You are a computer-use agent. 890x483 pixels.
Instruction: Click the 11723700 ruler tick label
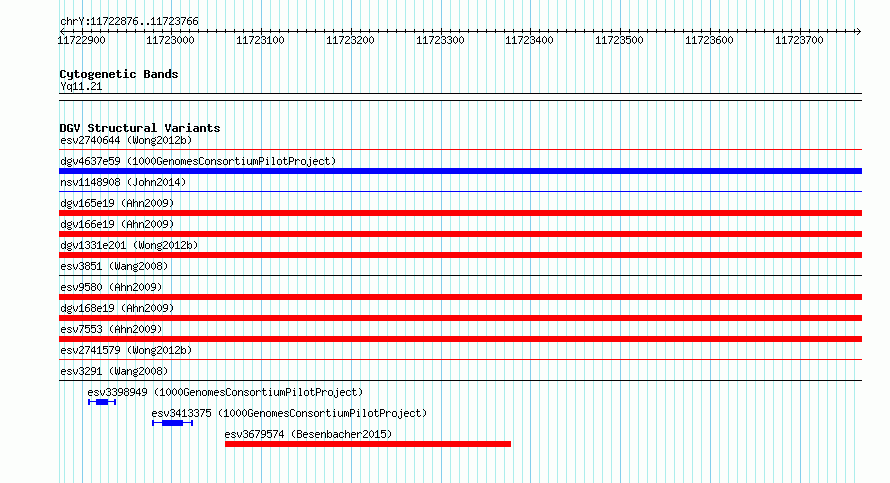799,40
